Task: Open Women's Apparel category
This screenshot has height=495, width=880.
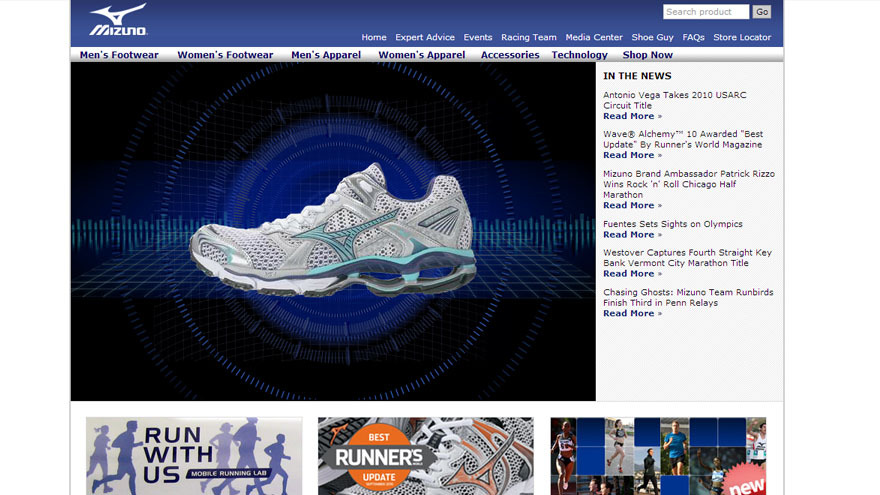Action: [x=421, y=55]
